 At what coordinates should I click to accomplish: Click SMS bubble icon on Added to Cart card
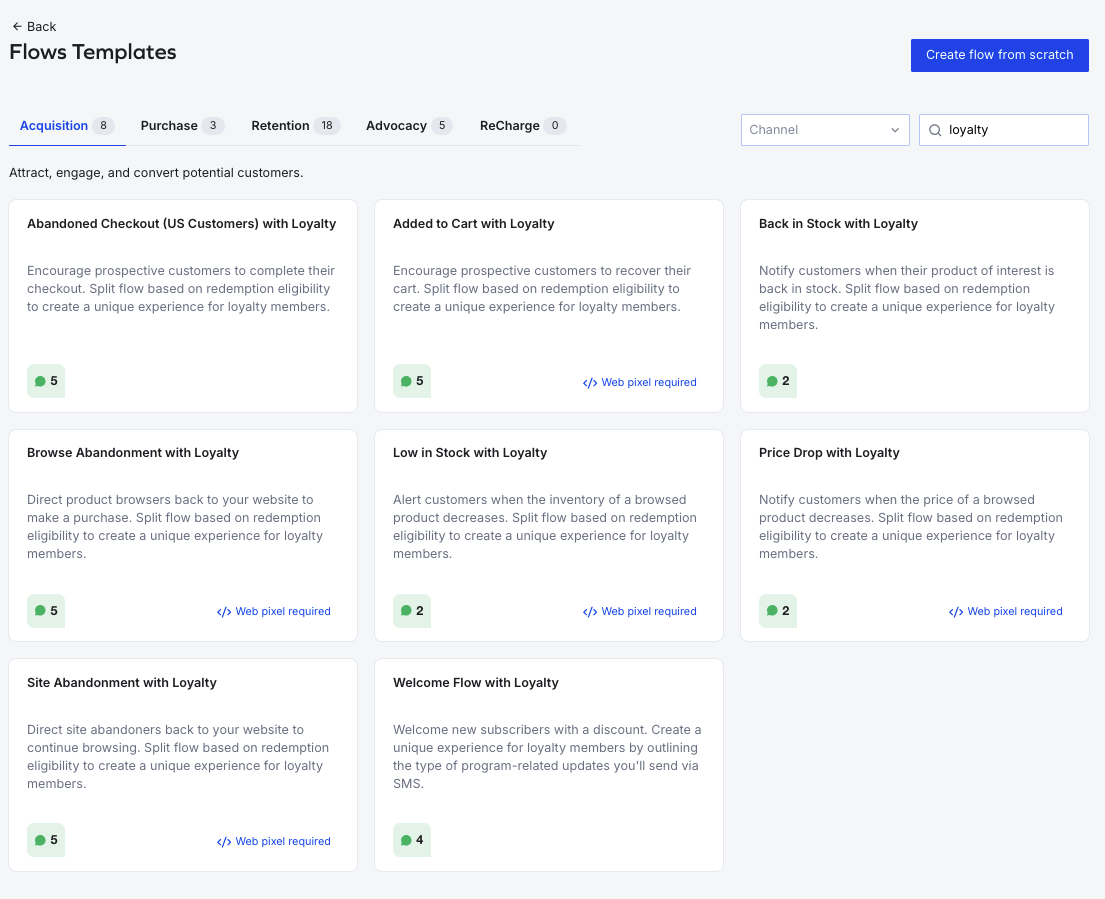(406, 381)
